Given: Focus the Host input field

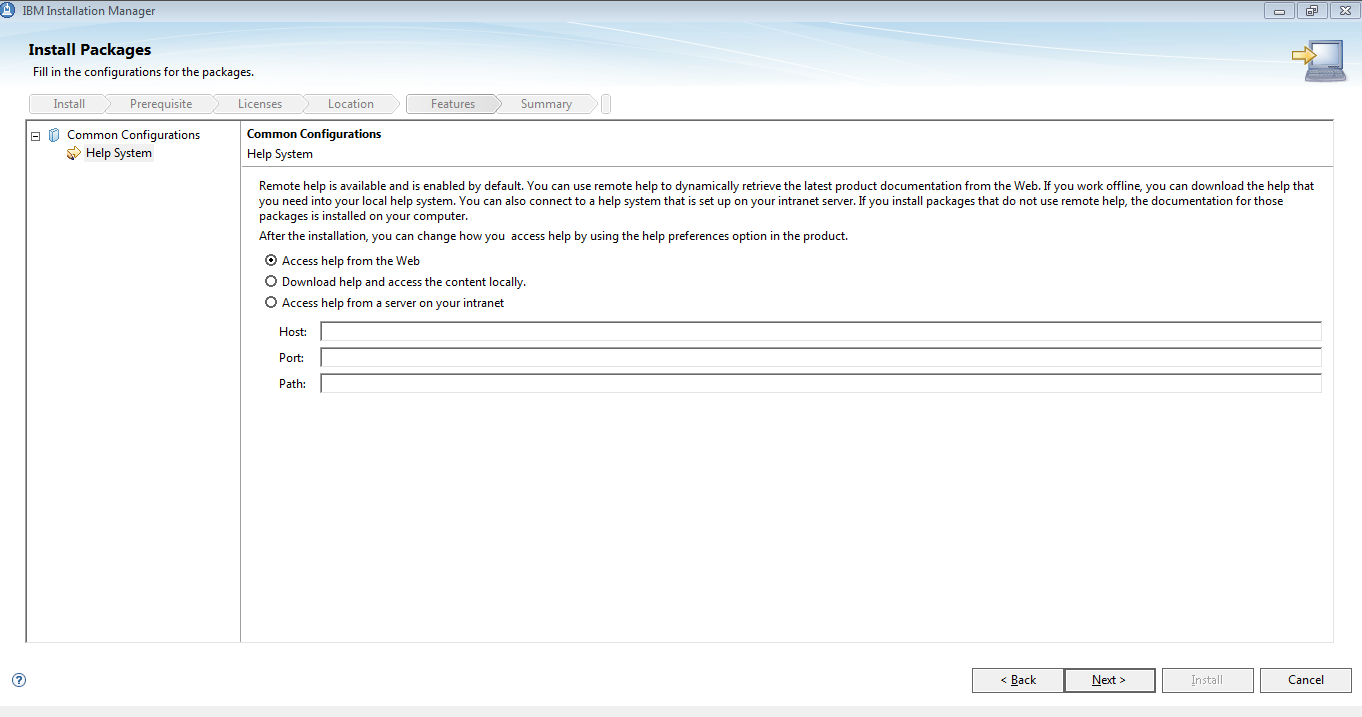Looking at the screenshot, I should (x=821, y=332).
